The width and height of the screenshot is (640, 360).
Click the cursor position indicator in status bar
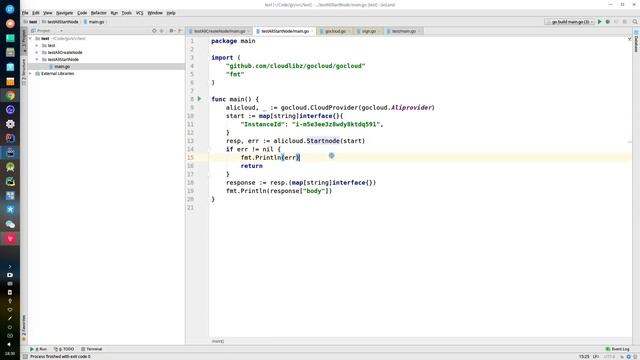584,357
